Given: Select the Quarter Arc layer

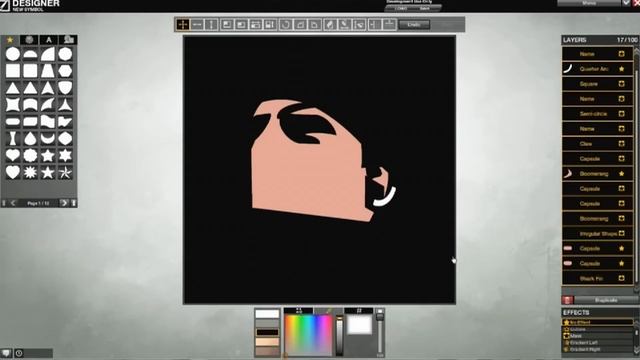Looking at the screenshot, I should (x=598, y=69).
